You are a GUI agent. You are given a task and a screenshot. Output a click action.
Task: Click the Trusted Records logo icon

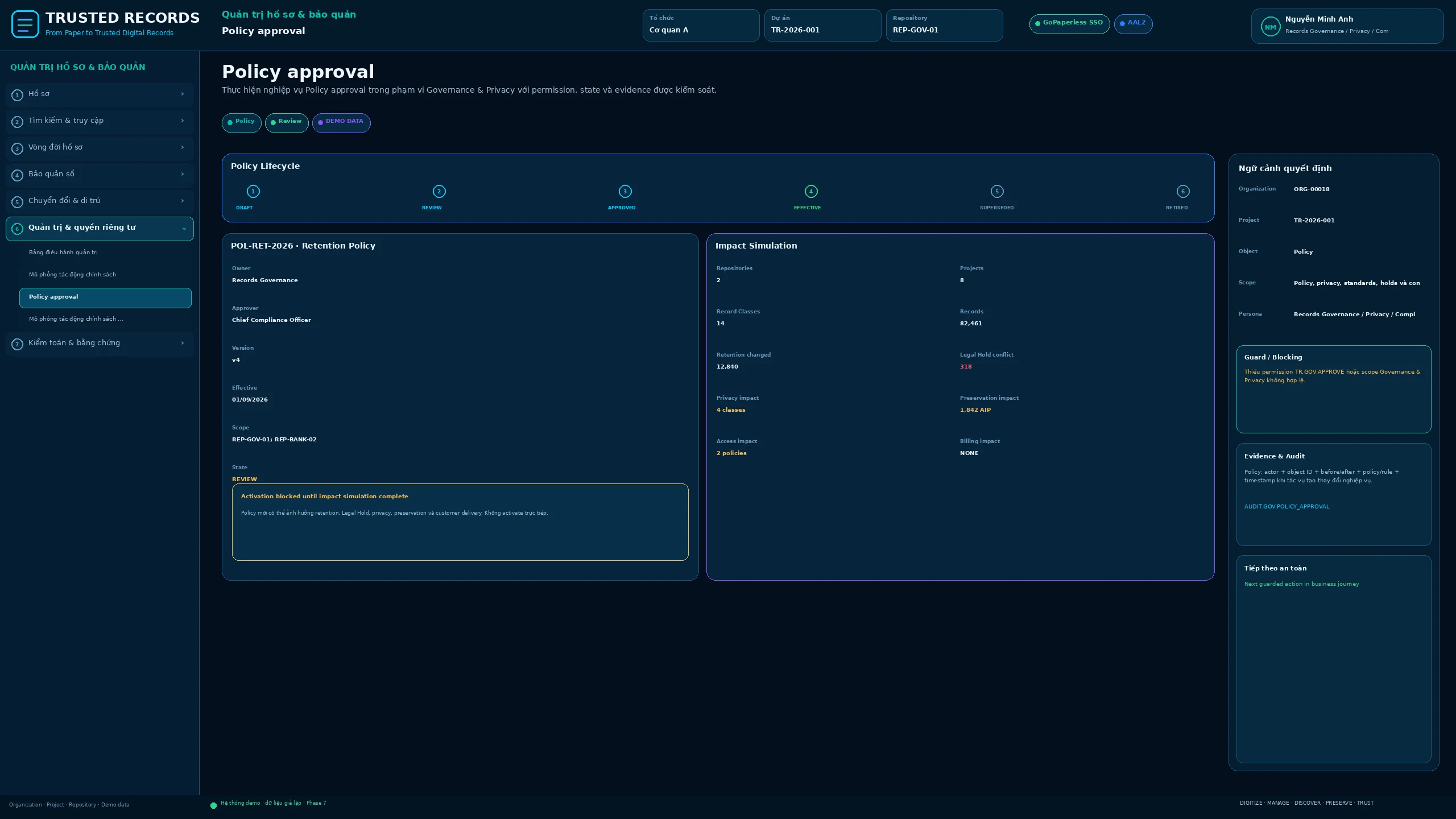[x=25, y=24]
